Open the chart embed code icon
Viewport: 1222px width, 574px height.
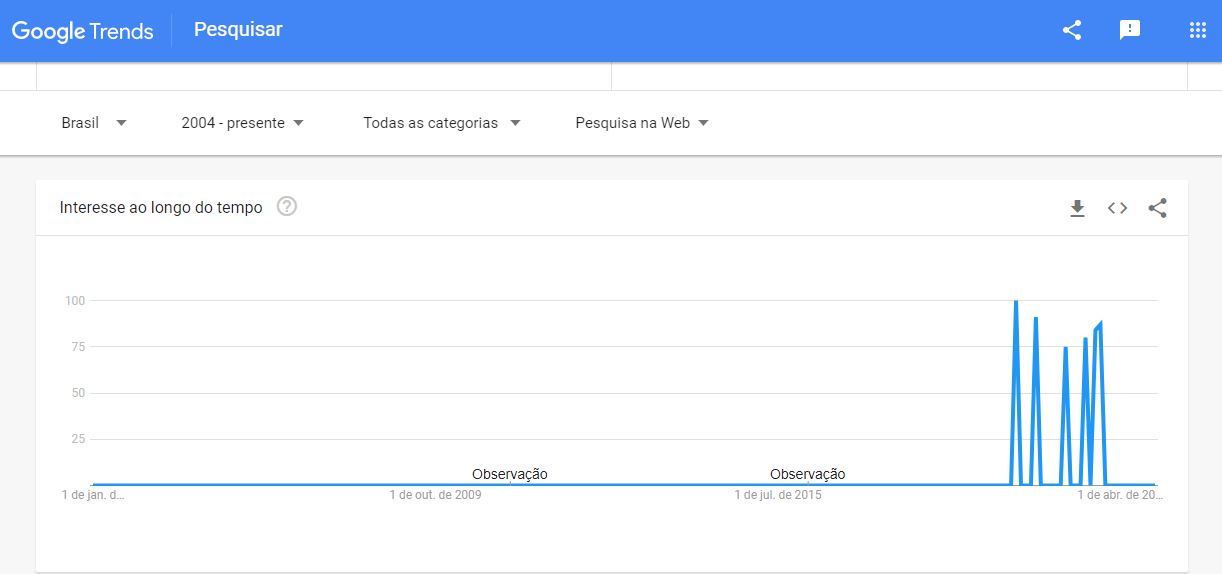click(x=1117, y=208)
